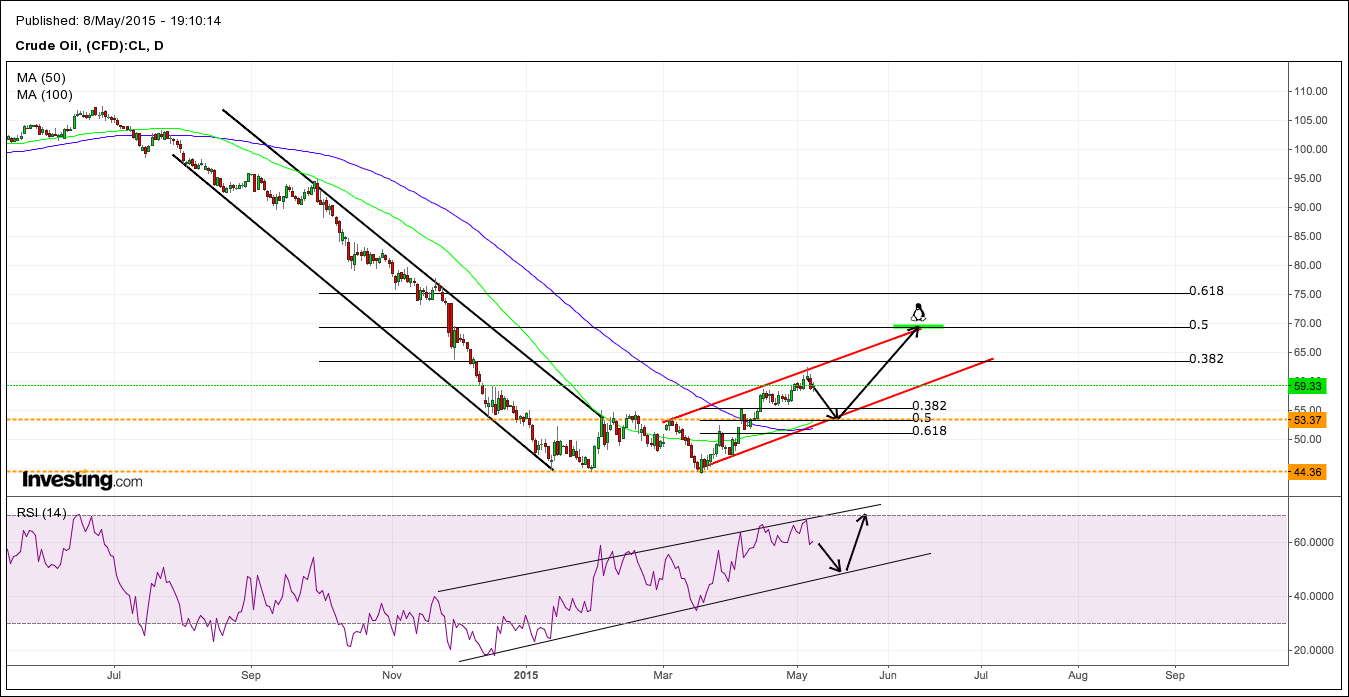Click the green 59.33 current price label
This screenshot has width=1349, height=697.
point(1307,385)
